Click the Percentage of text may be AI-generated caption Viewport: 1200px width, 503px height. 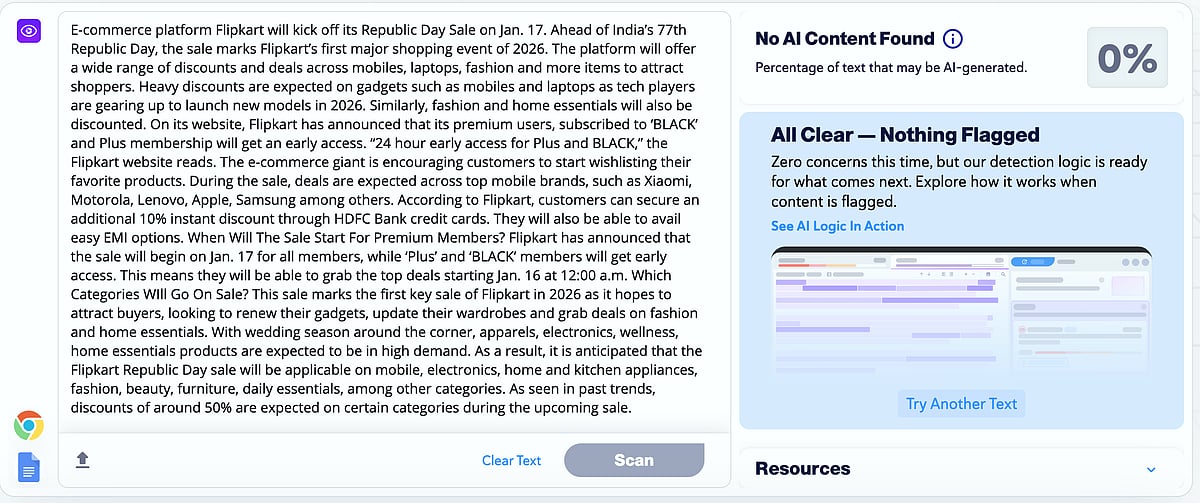coord(891,68)
